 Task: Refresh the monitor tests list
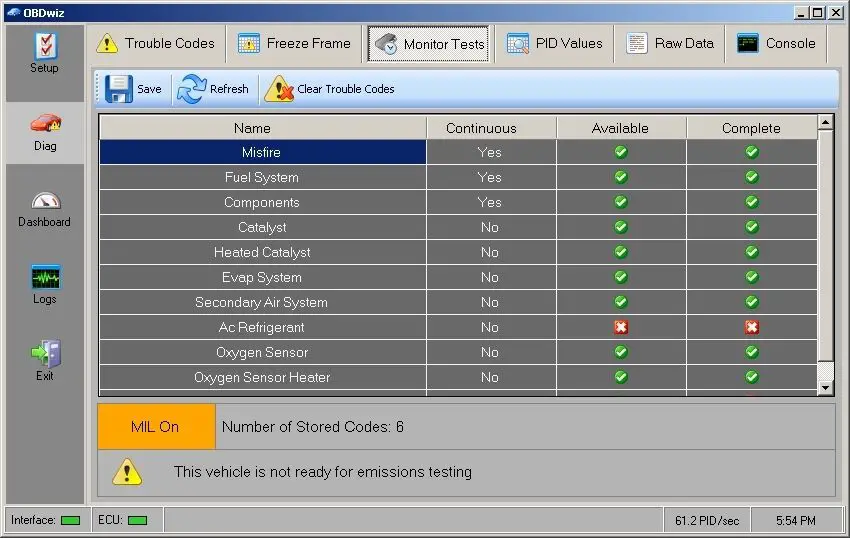[x=213, y=89]
